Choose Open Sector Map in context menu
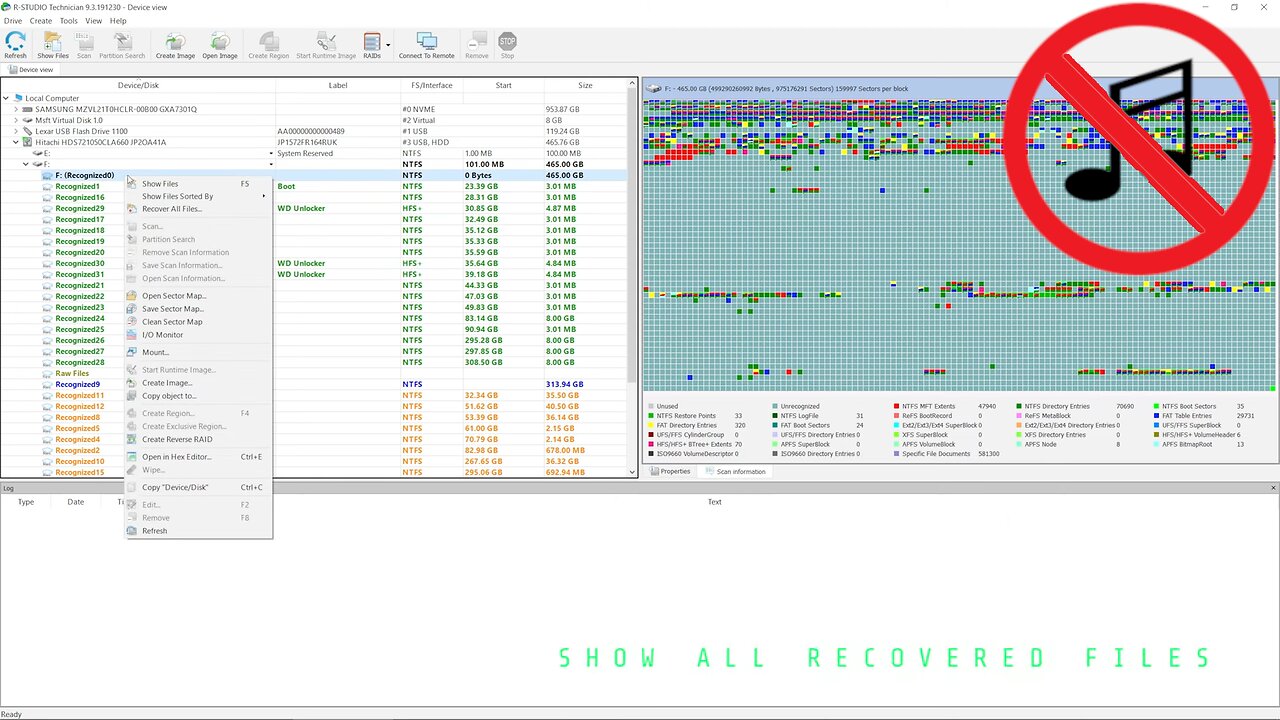 pyautogui.click(x=198, y=296)
